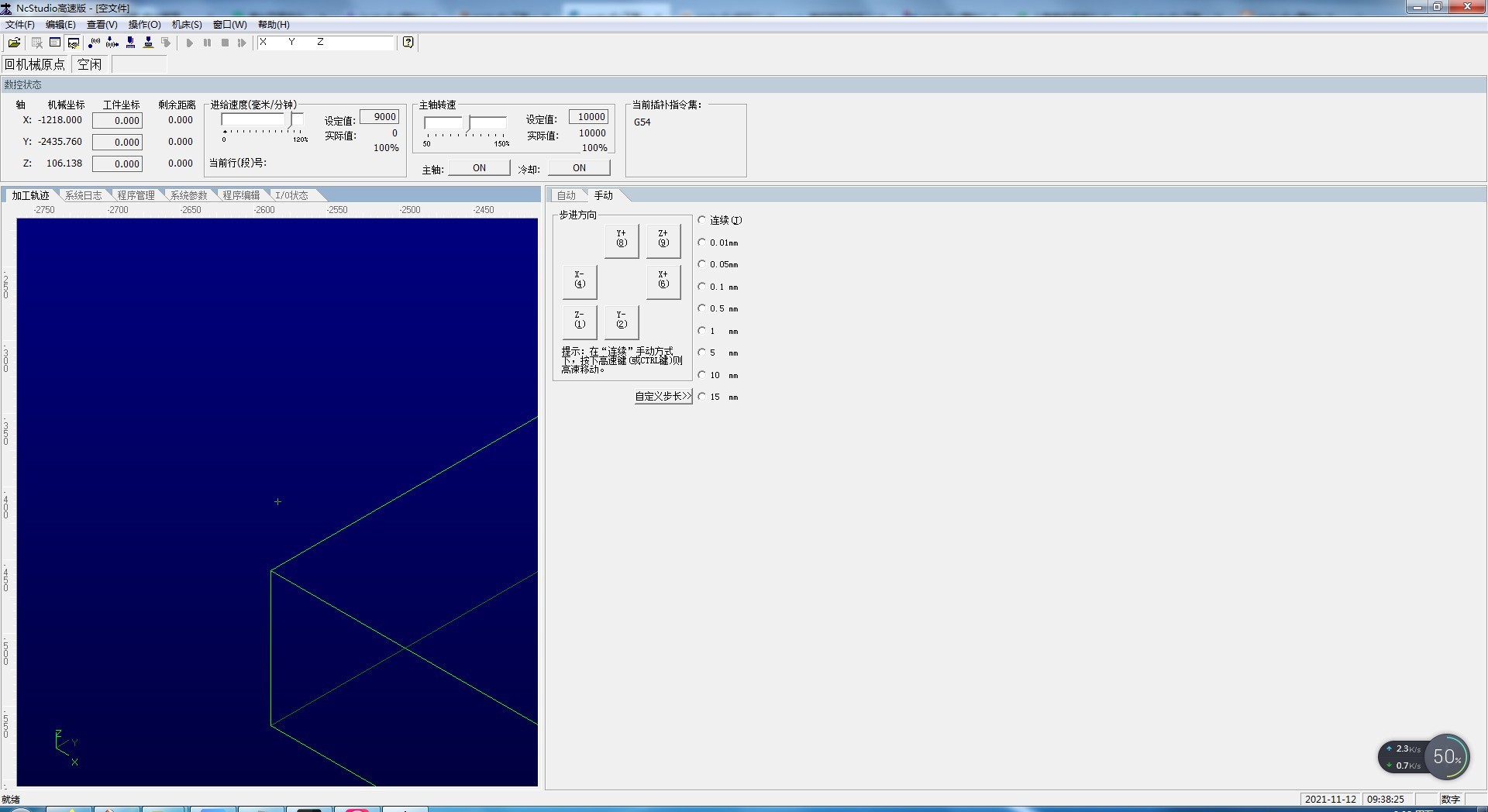Toggle the pressed display panel toolbar icon

[74, 43]
